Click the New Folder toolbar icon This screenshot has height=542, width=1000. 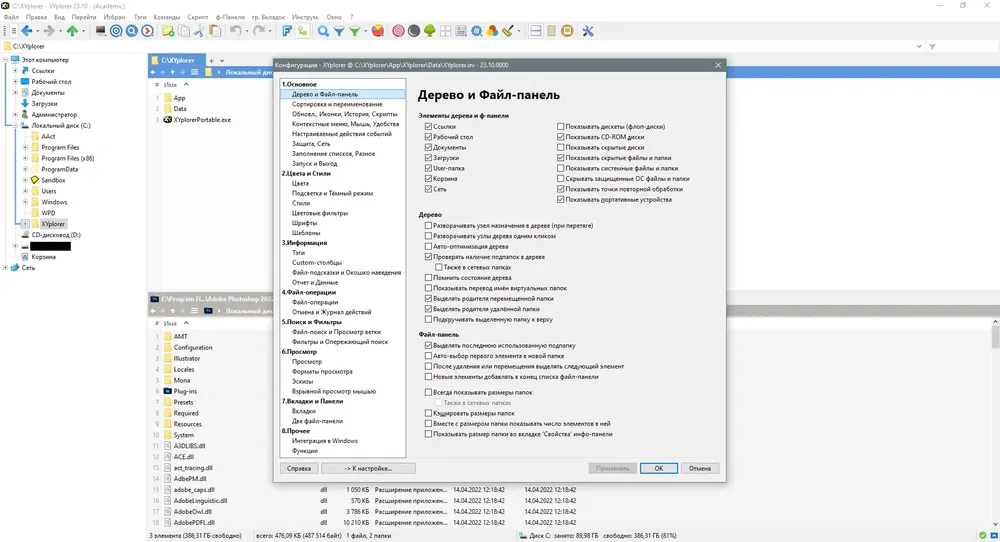(167, 31)
